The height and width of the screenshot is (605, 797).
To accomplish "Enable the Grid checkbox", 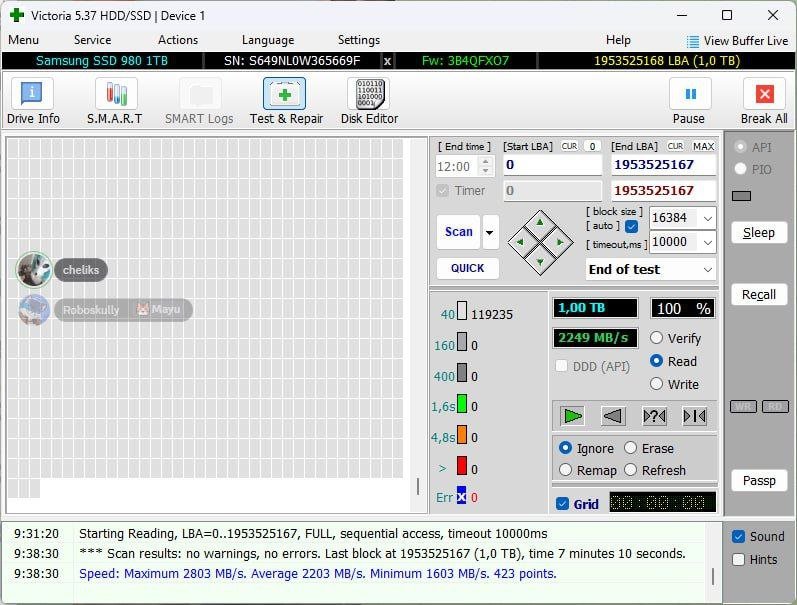I will pyautogui.click(x=562, y=504).
